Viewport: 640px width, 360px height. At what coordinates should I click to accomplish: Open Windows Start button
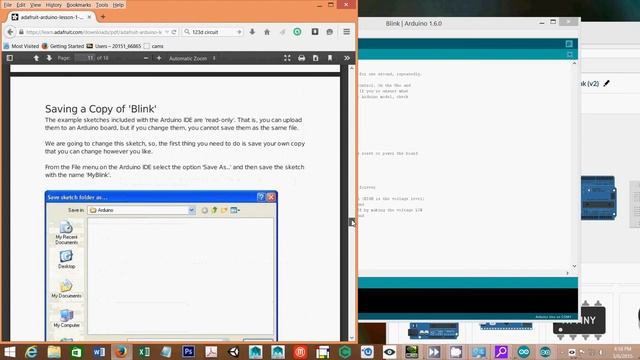9,352
